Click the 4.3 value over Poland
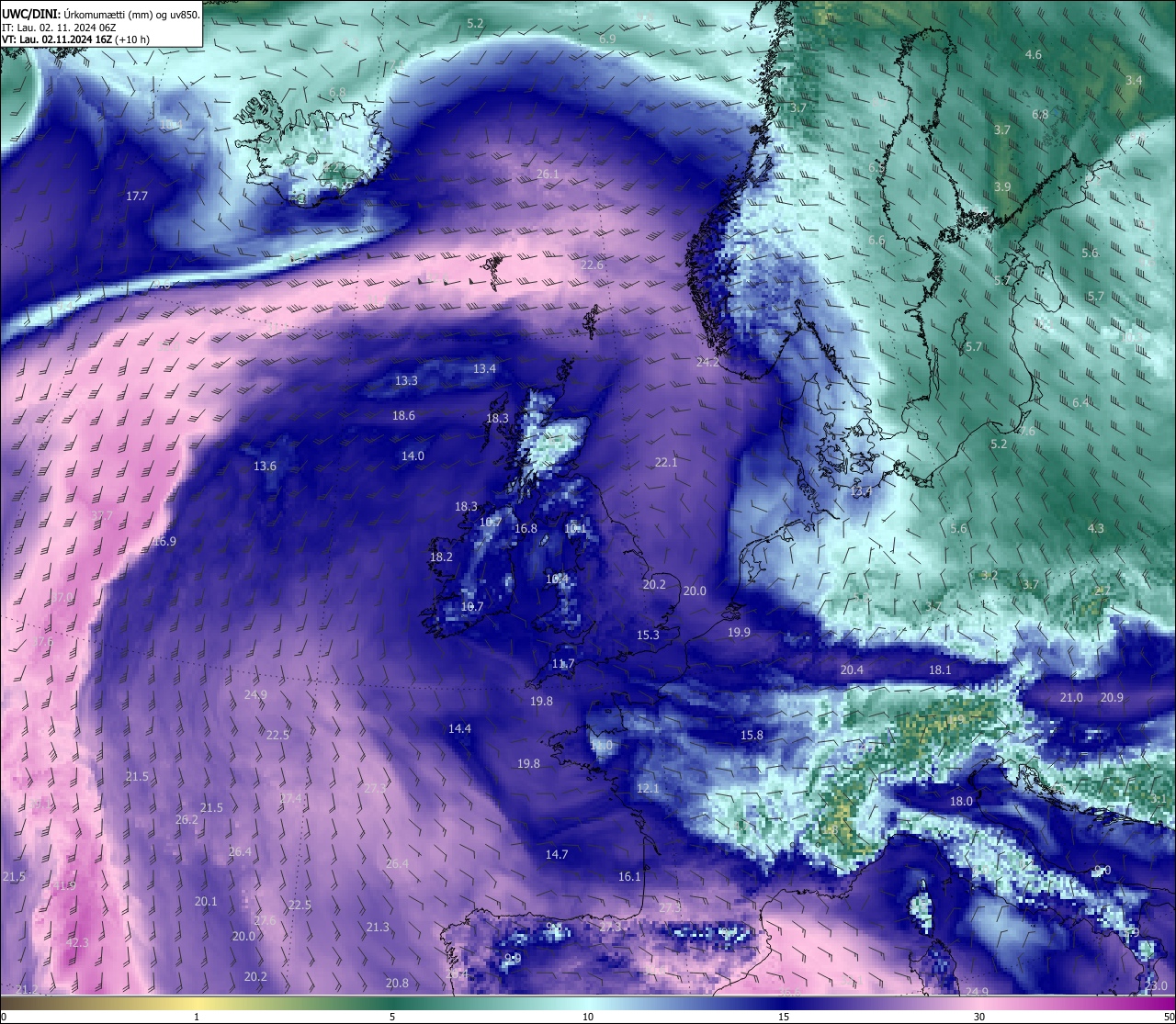The width and height of the screenshot is (1176, 1024). coord(1095,528)
